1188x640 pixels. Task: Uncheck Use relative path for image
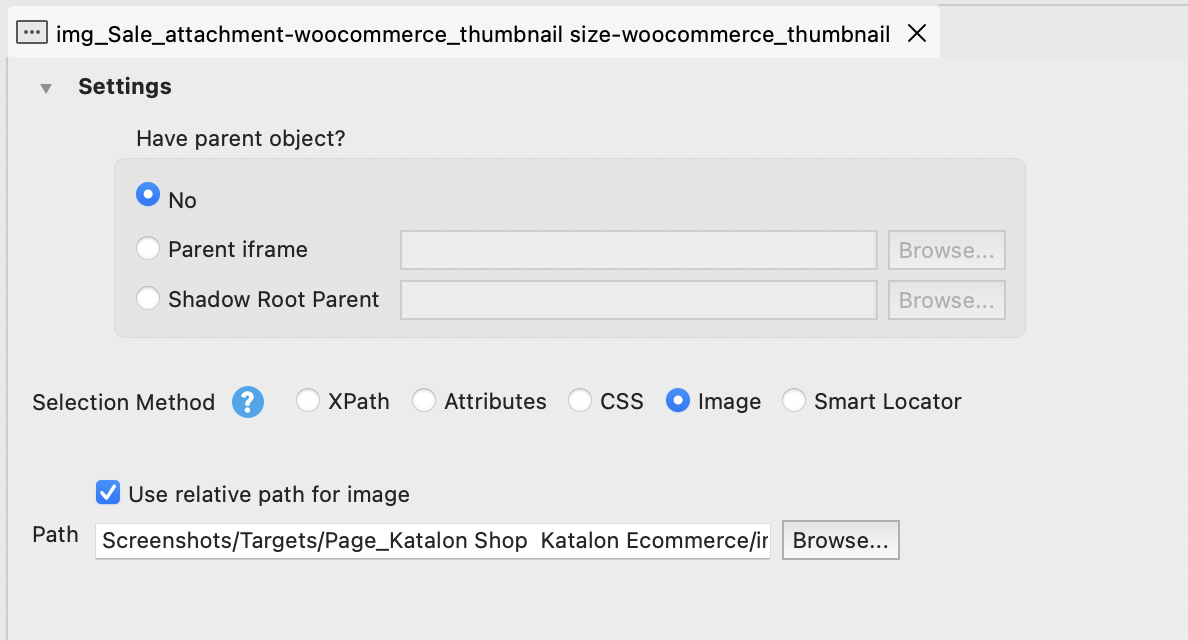coord(108,492)
